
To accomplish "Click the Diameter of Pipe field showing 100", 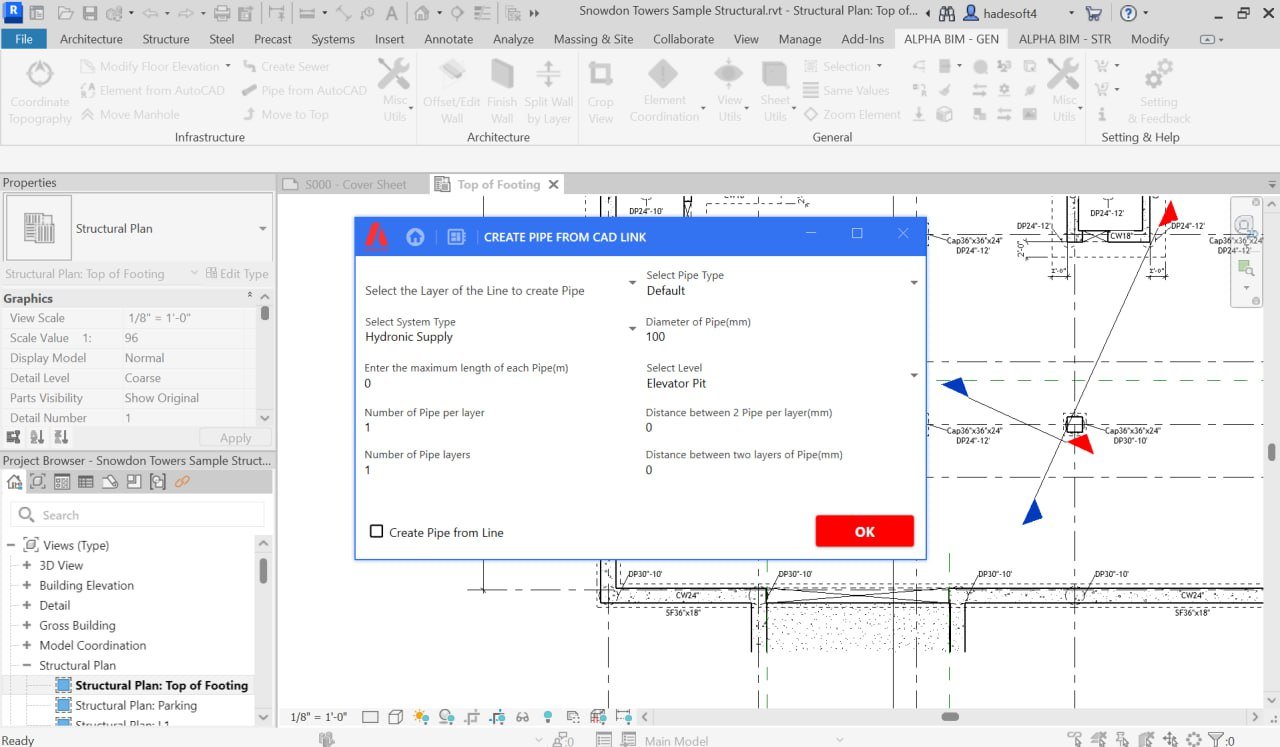I will [782, 337].
